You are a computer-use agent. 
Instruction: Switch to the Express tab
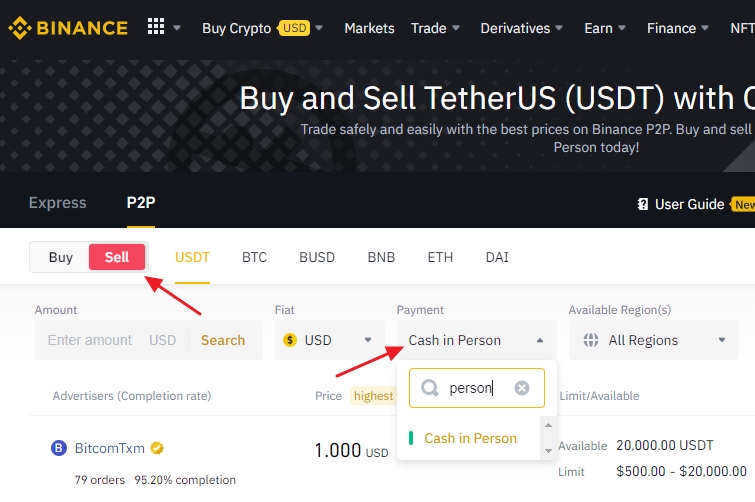coord(58,203)
